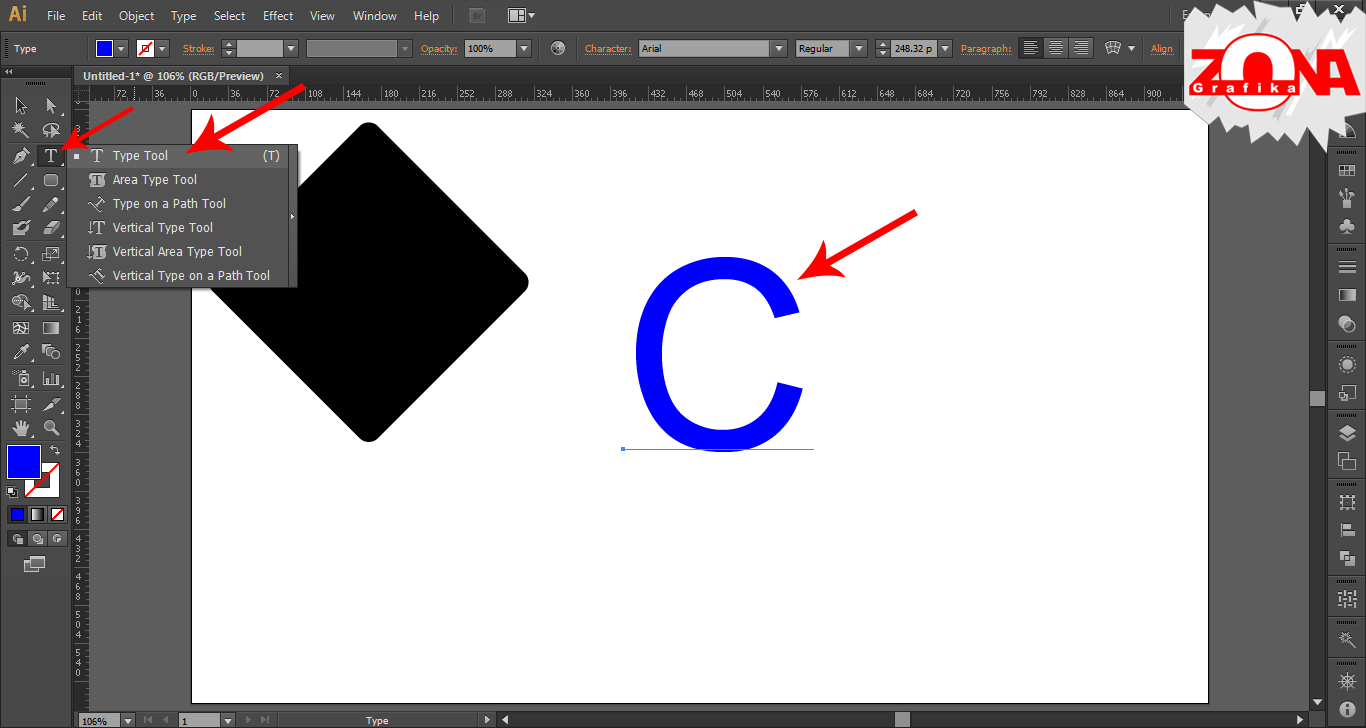This screenshot has width=1366, height=728.
Task: Open fill color dropdown in control bar
Action: tap(122, 48)
